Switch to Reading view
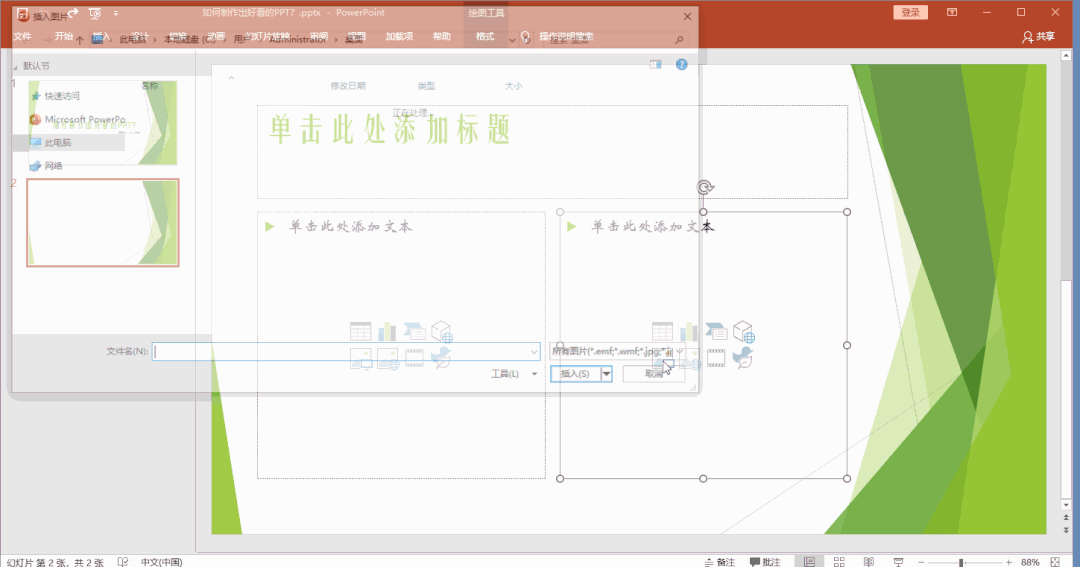The width and height of the screenshot is (1080, 567). [869, 561]
